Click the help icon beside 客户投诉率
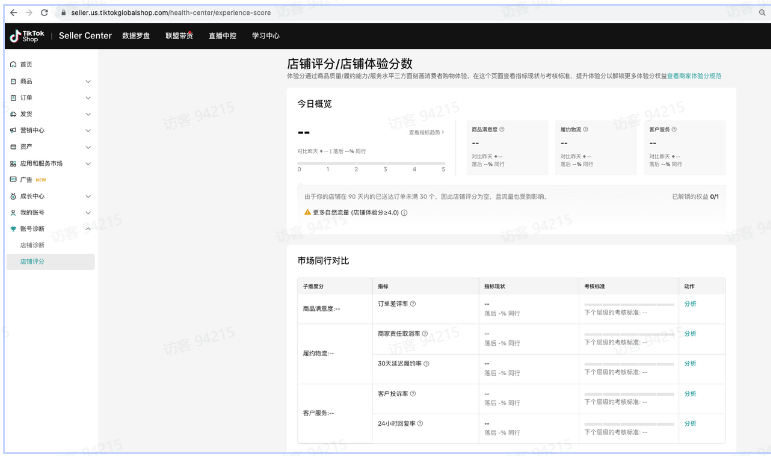Image resolution: width=771 pixels, height=456 pixels. [x=413, y=394]
